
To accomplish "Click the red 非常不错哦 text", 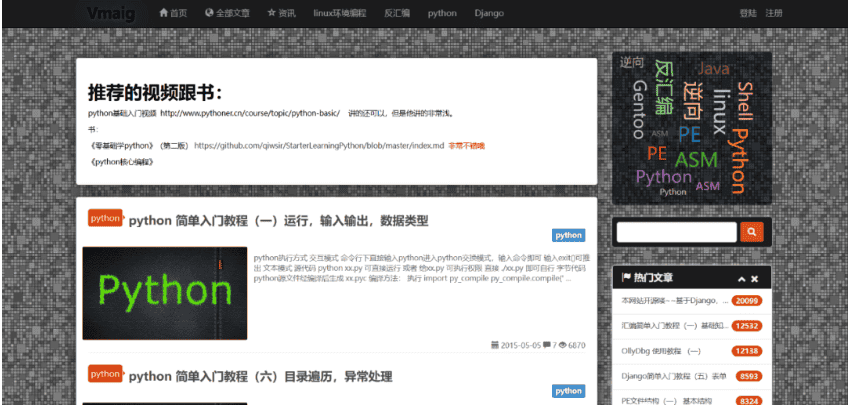I will click(466, 145).
